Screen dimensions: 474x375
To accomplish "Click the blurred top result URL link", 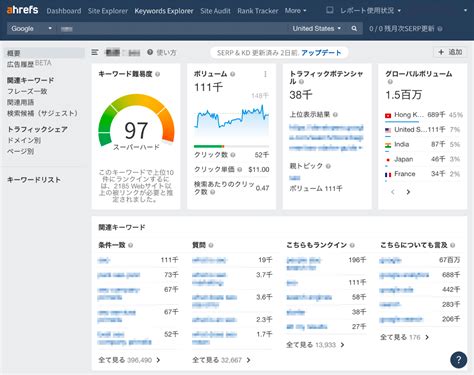I will click(x=326, y=137).
